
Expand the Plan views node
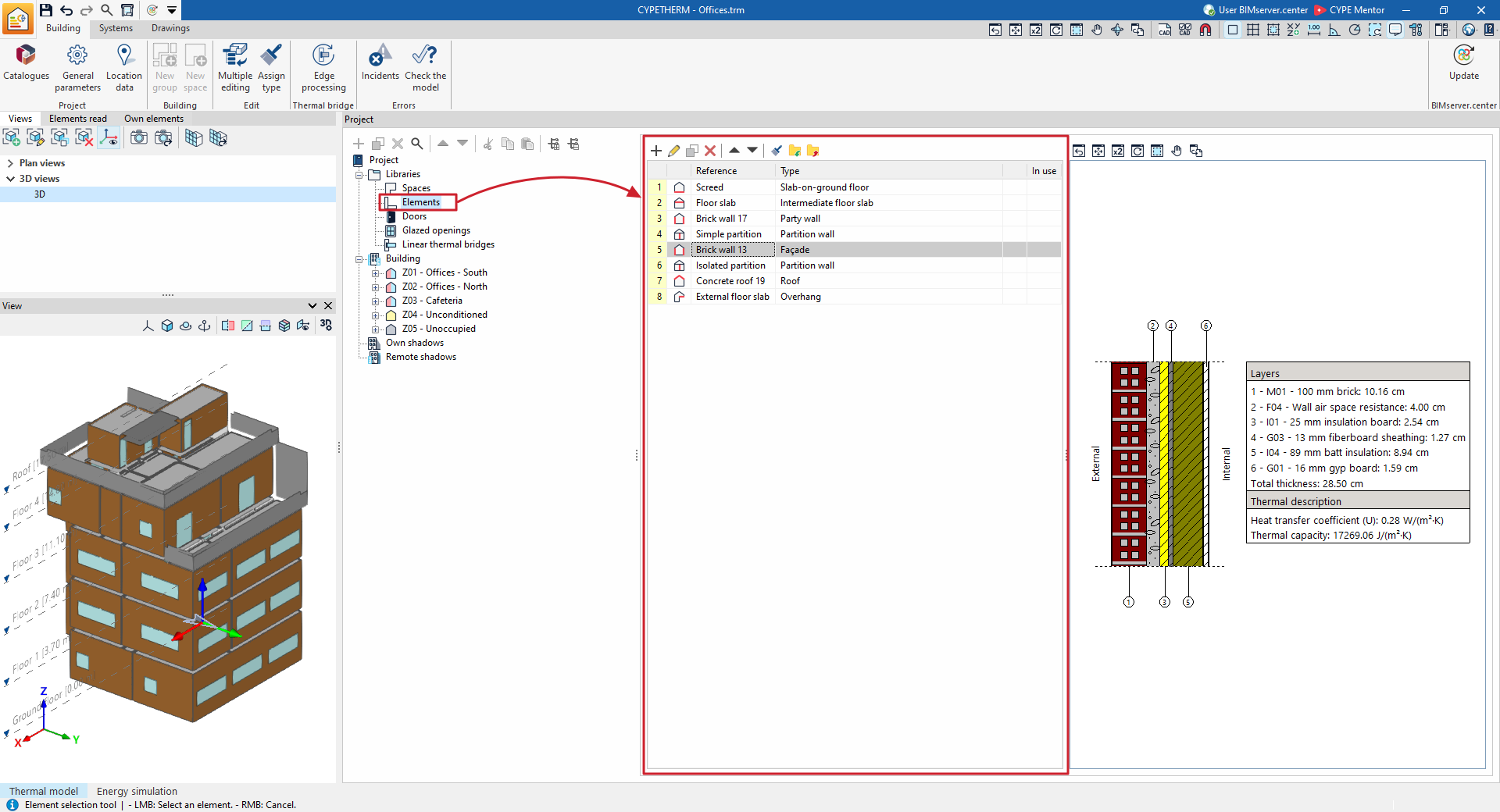(10, 163)
